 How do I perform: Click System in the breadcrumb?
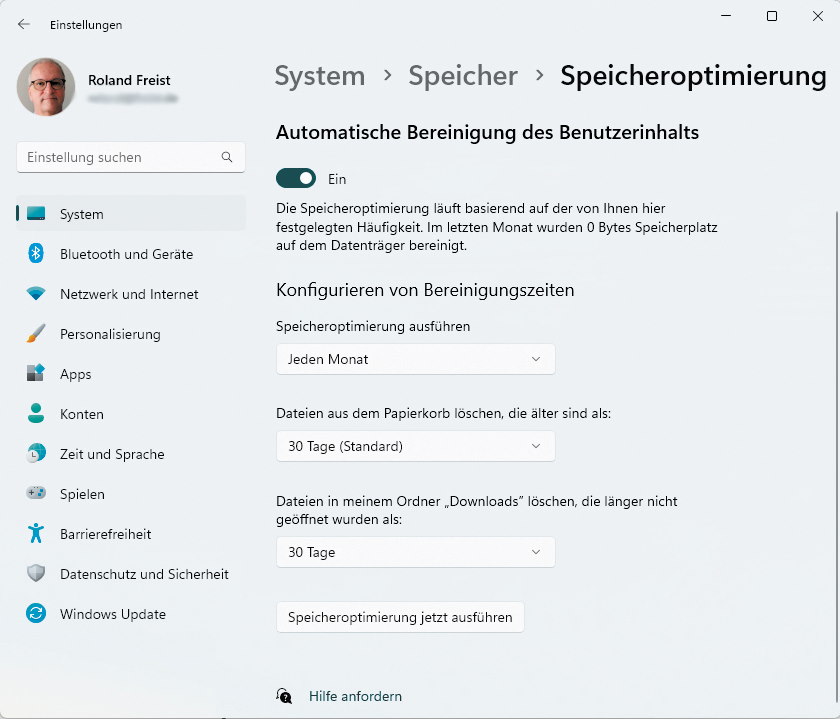(x=320, y=76)
